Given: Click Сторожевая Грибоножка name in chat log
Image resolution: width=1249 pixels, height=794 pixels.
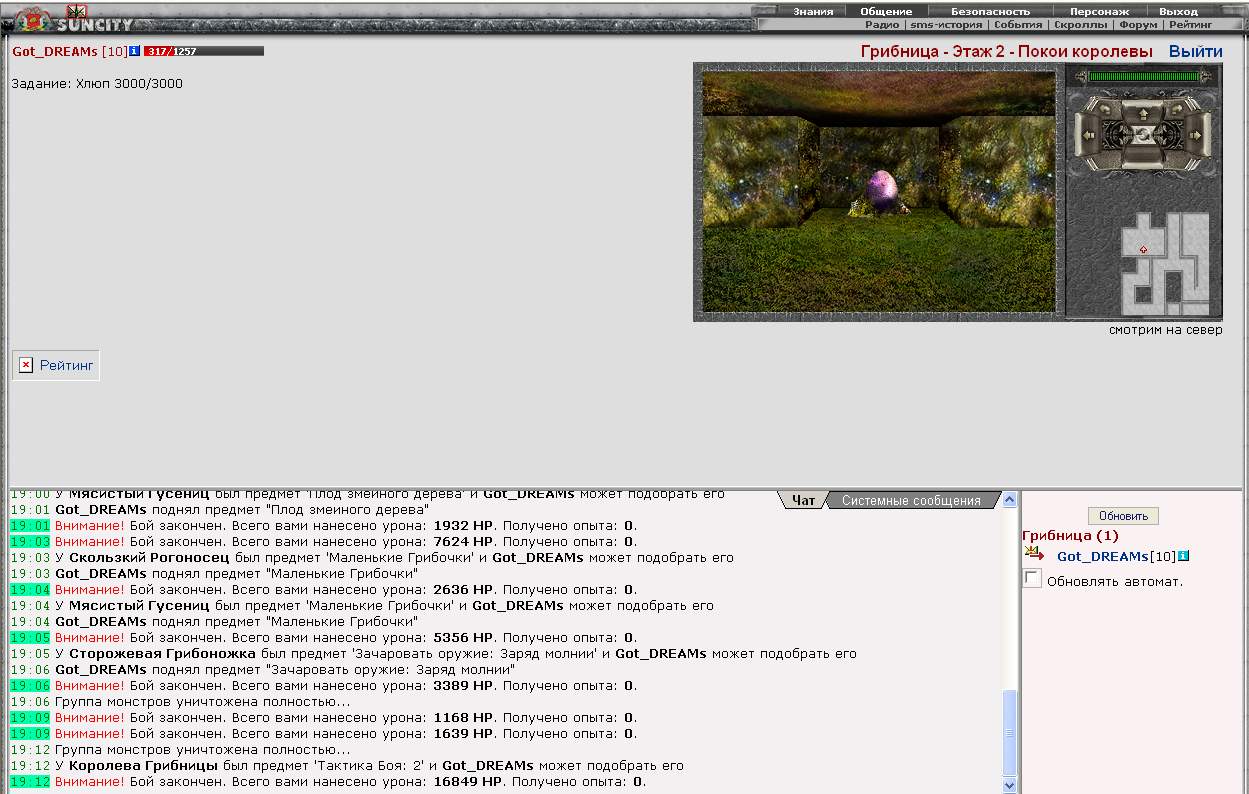Looking at the screenshot, I should click(x=162, y=654).
